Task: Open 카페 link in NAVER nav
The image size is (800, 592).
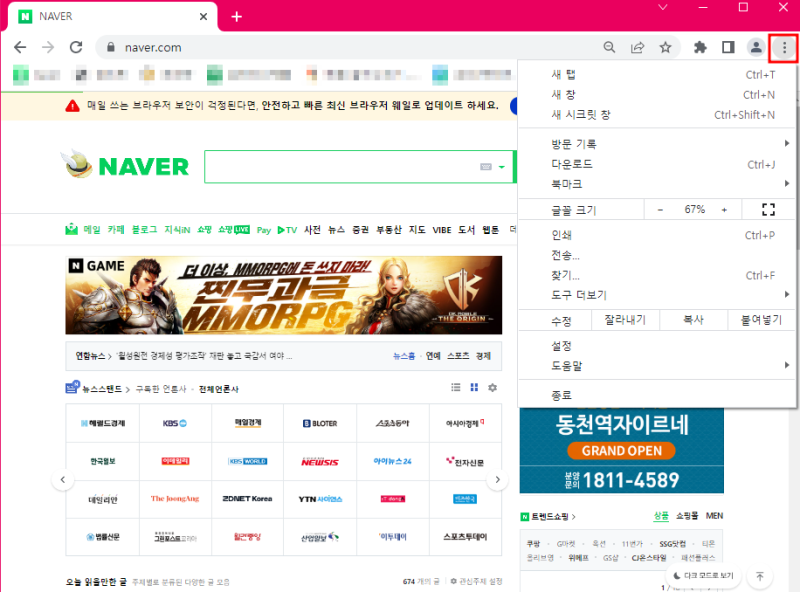Action: pyautogui.click(x=116, y=230)
